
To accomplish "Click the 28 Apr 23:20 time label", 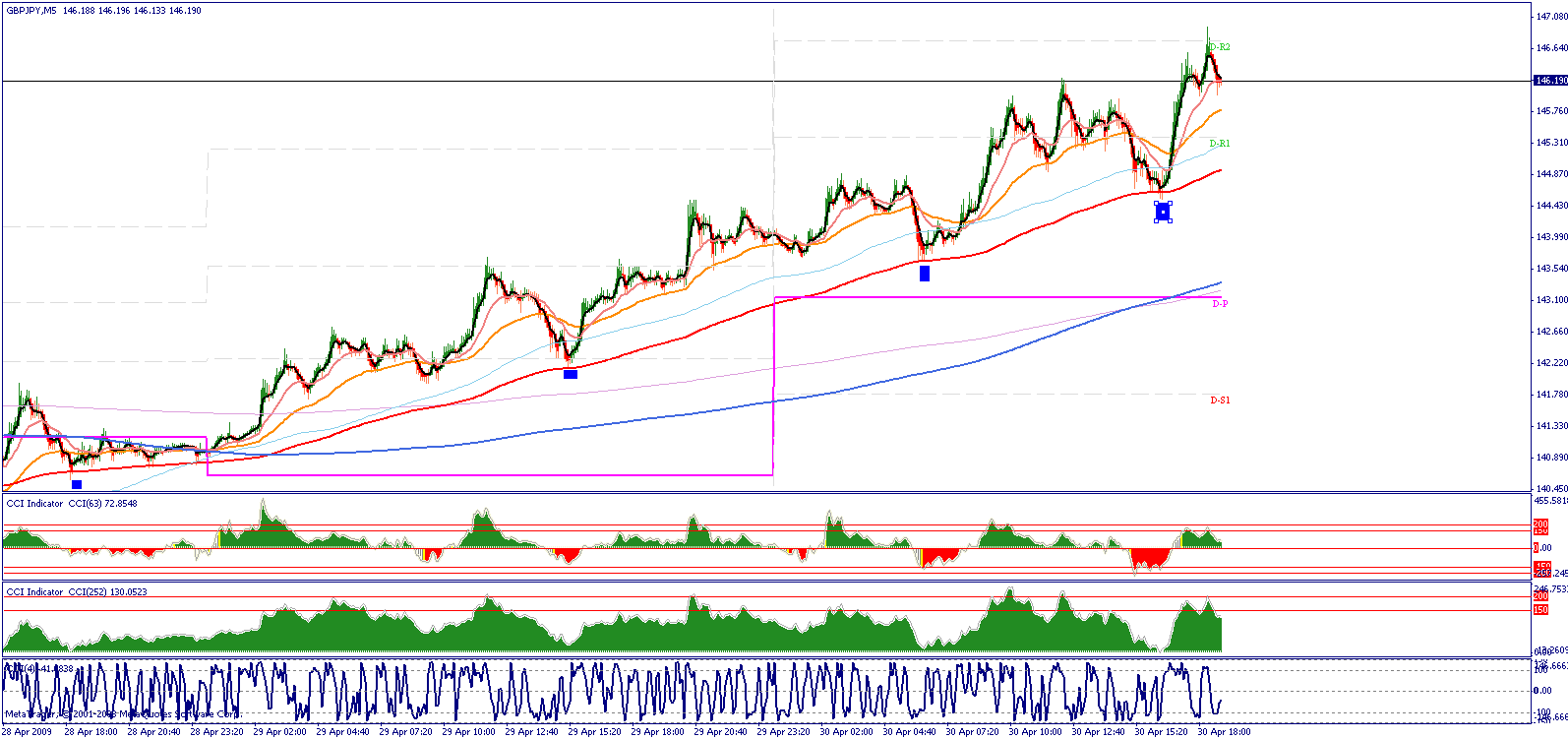I will (217, 732).
